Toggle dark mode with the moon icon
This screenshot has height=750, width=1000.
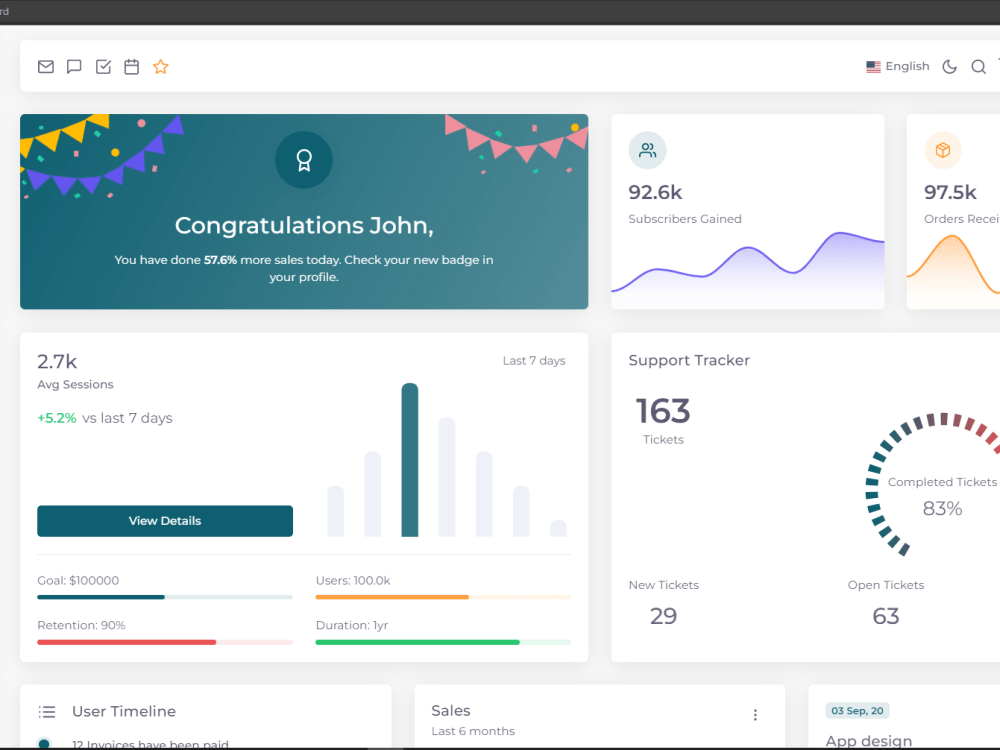(x=948, y=66)
